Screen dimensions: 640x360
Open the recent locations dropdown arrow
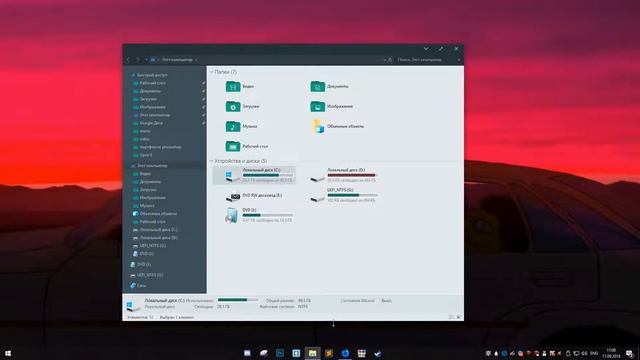tap(146, 60)
